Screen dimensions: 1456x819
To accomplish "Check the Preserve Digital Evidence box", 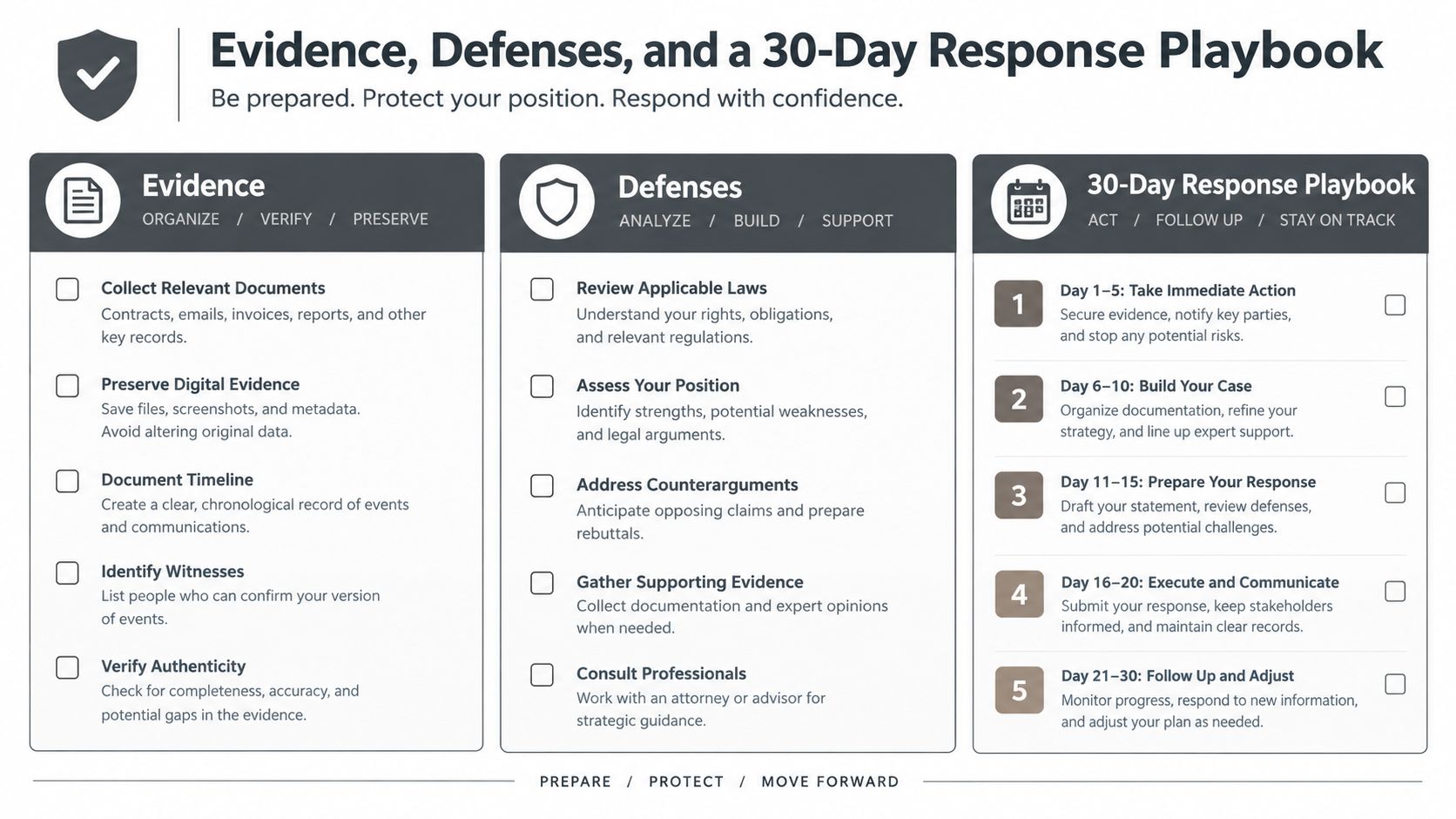I will (x=67, y=386).
